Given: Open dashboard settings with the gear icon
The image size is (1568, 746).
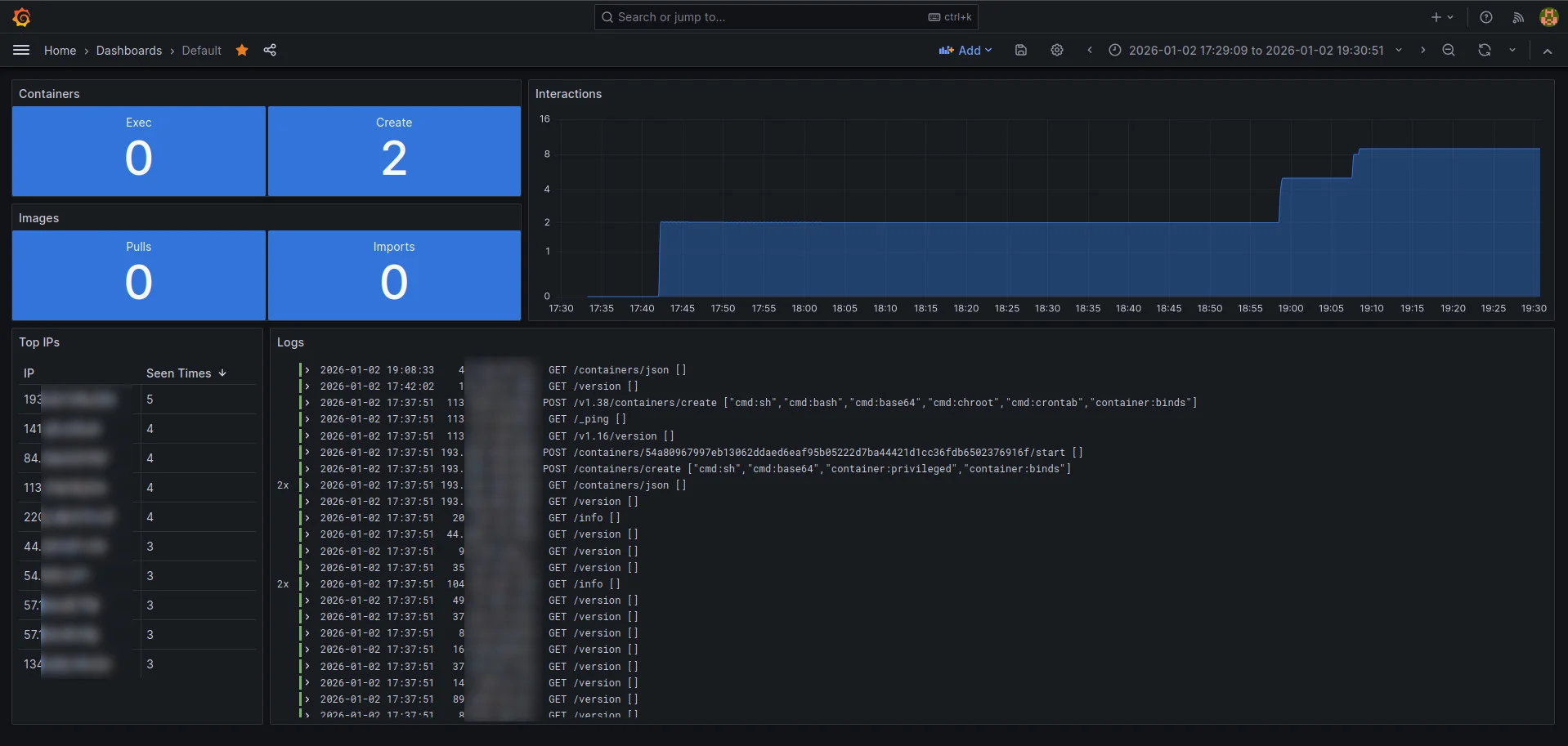Looking at the screenshot, I should pyautogui.click(x=1056, y=50).
